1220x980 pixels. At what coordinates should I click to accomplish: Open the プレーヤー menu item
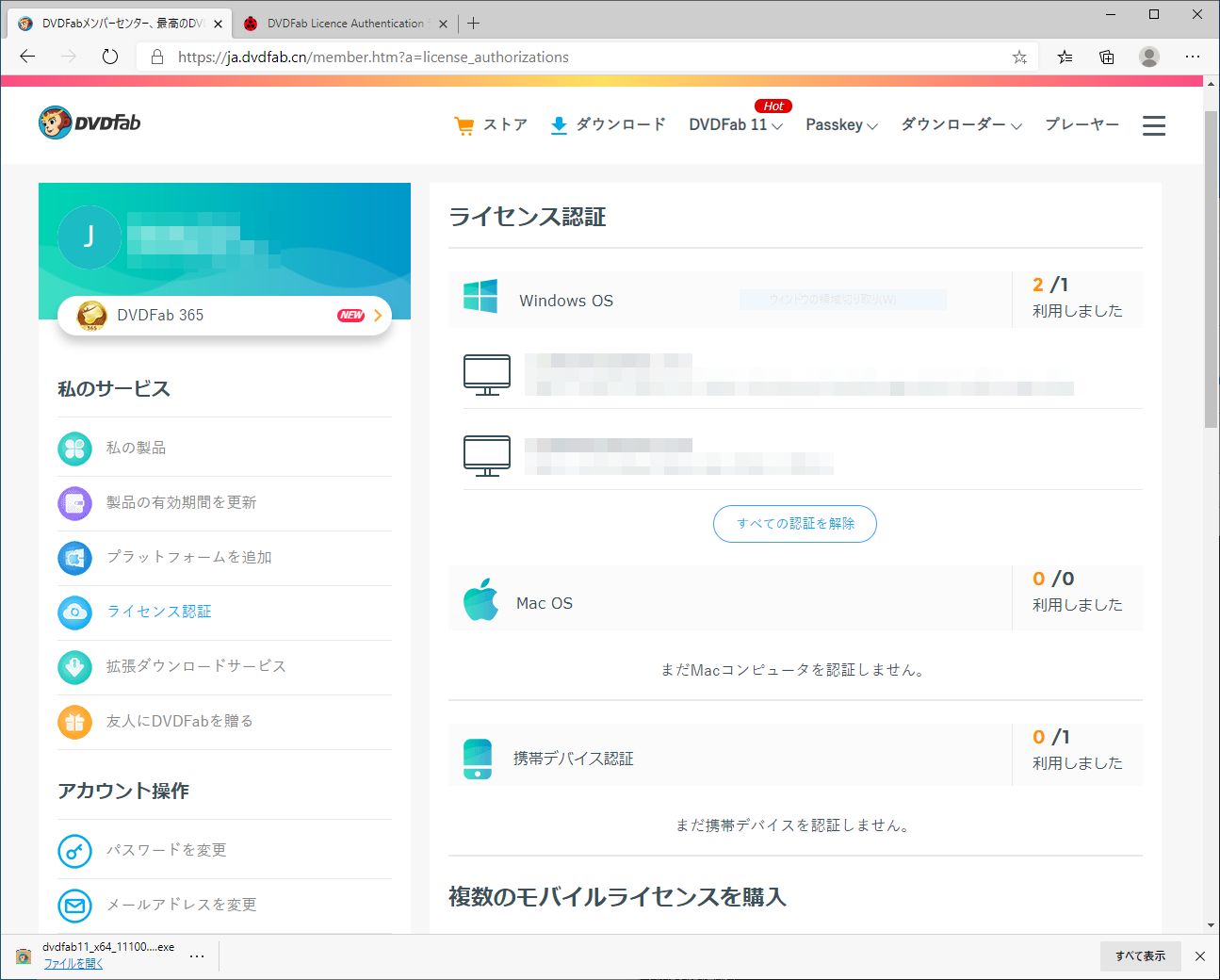1082,124
